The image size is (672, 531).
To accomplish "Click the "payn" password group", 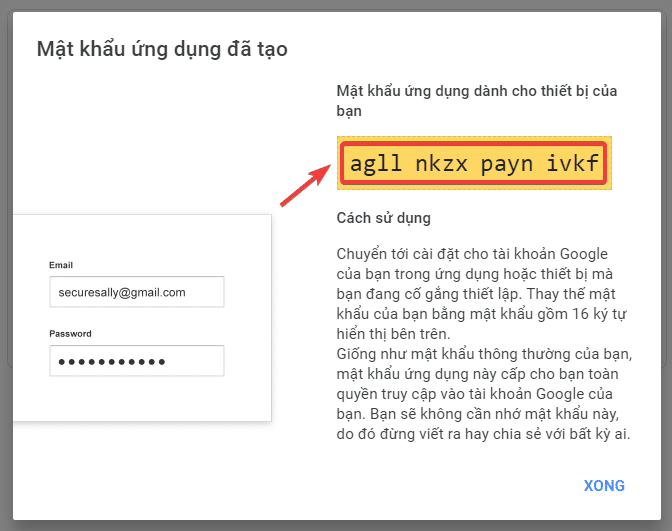I will click(508, 163).
